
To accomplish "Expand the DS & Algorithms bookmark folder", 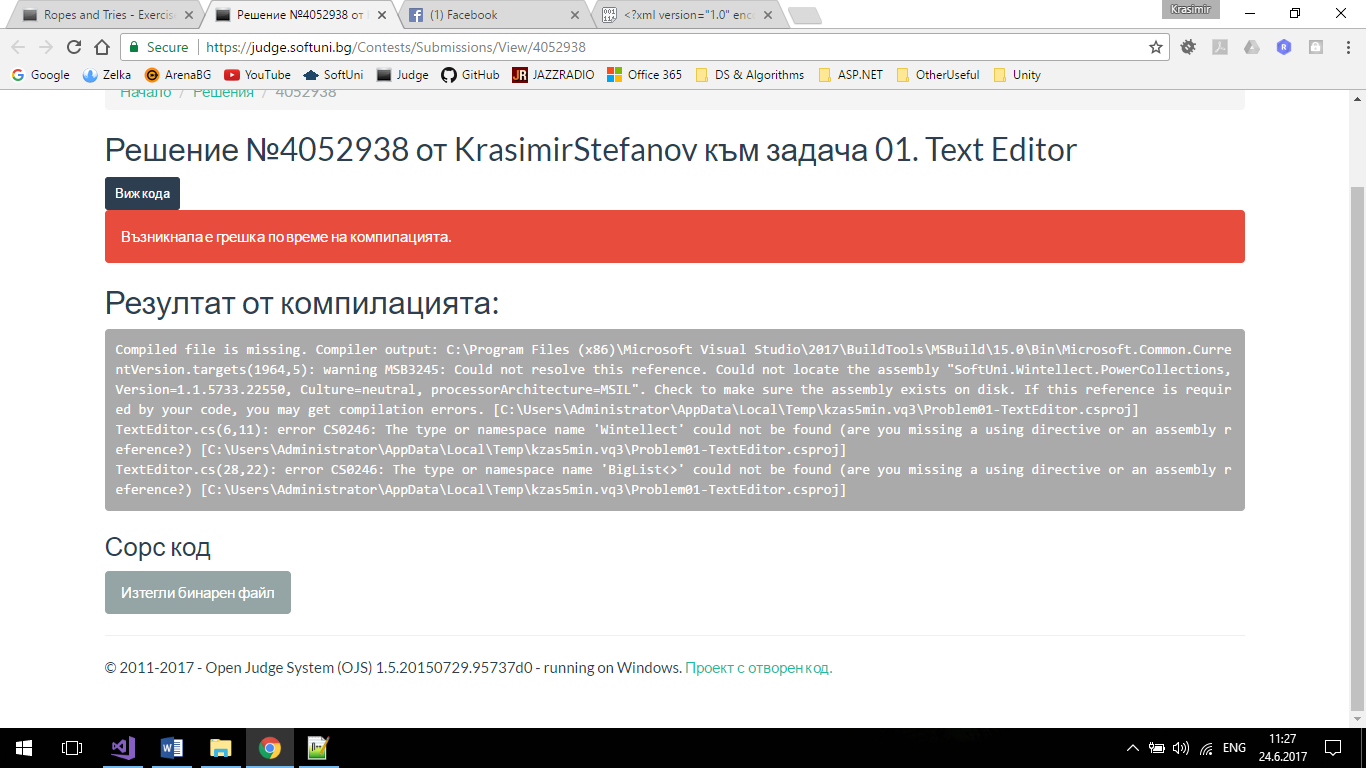I will point(749,75).
